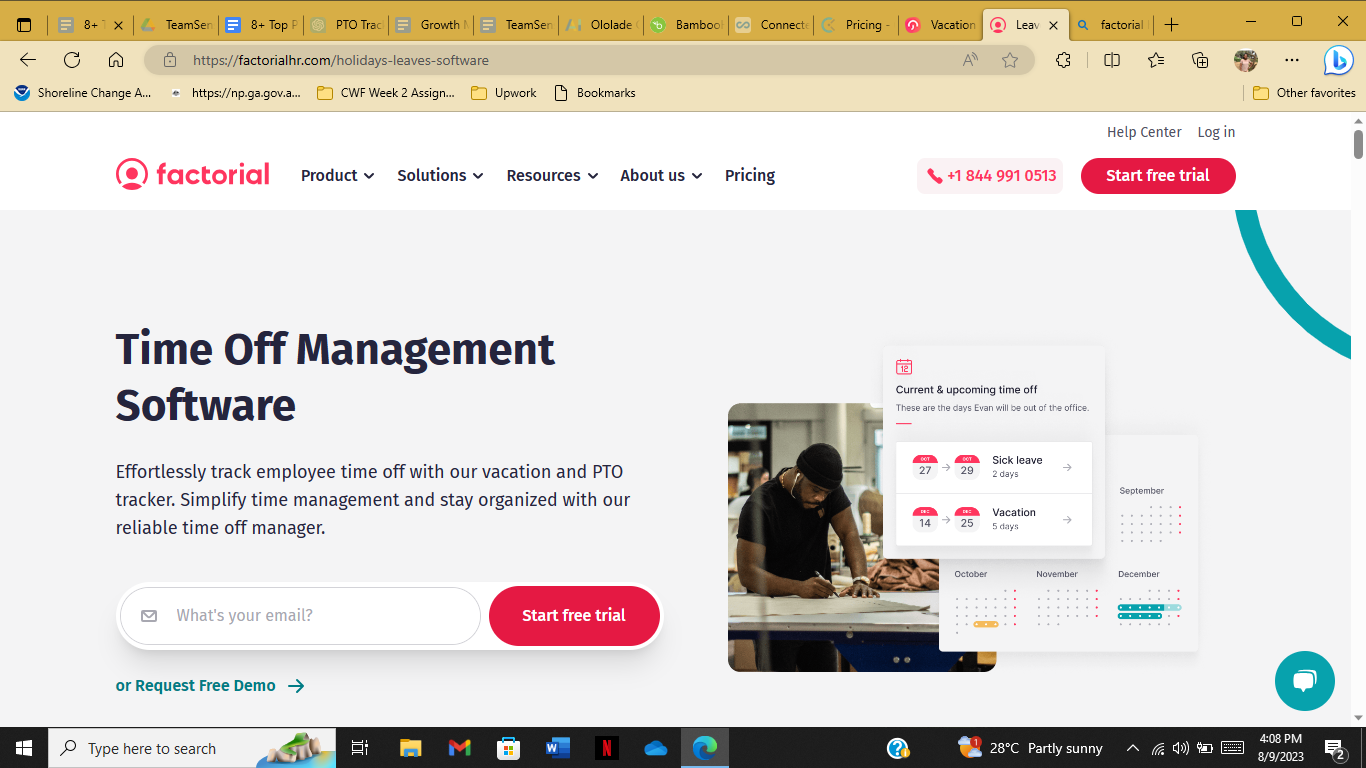
Task: Open the Settings and more menu
Action: pyautogui.click(x=1292, y=60)
